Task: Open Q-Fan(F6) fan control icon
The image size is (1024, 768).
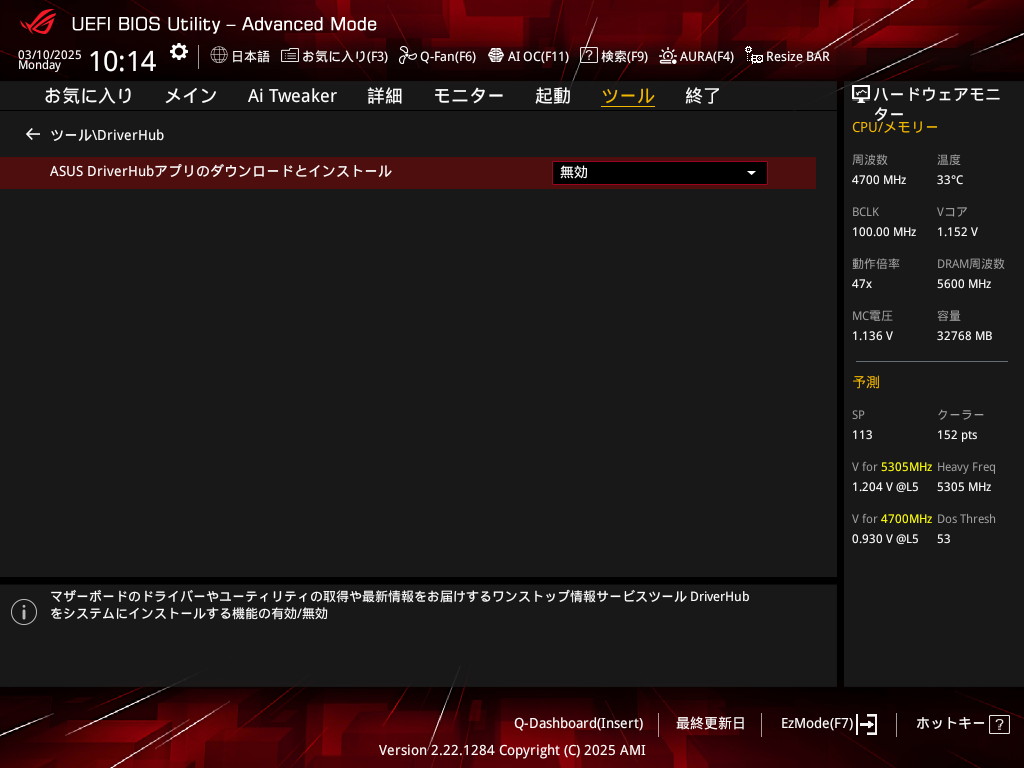Action: click(408, 56)
